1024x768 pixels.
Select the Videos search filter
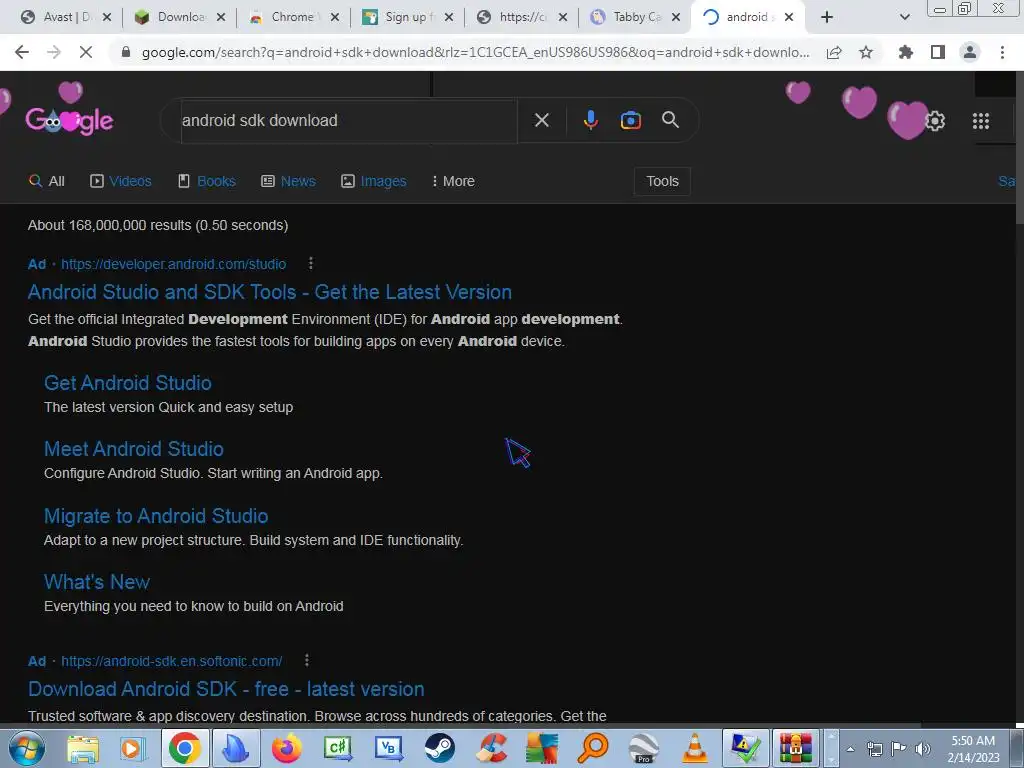(121, 181)
